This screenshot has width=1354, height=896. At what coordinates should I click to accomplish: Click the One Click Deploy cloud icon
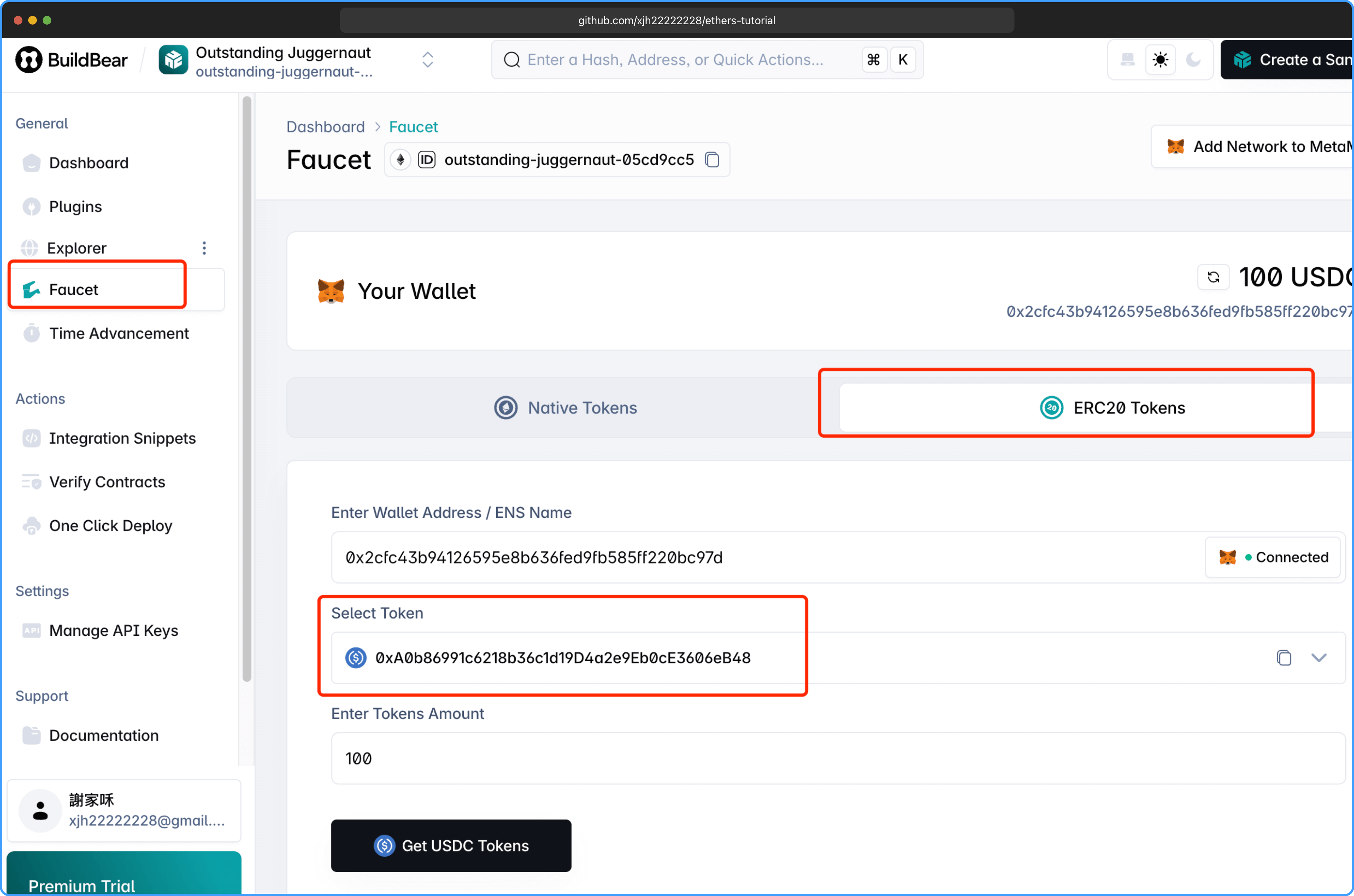(x=31, y=526)
